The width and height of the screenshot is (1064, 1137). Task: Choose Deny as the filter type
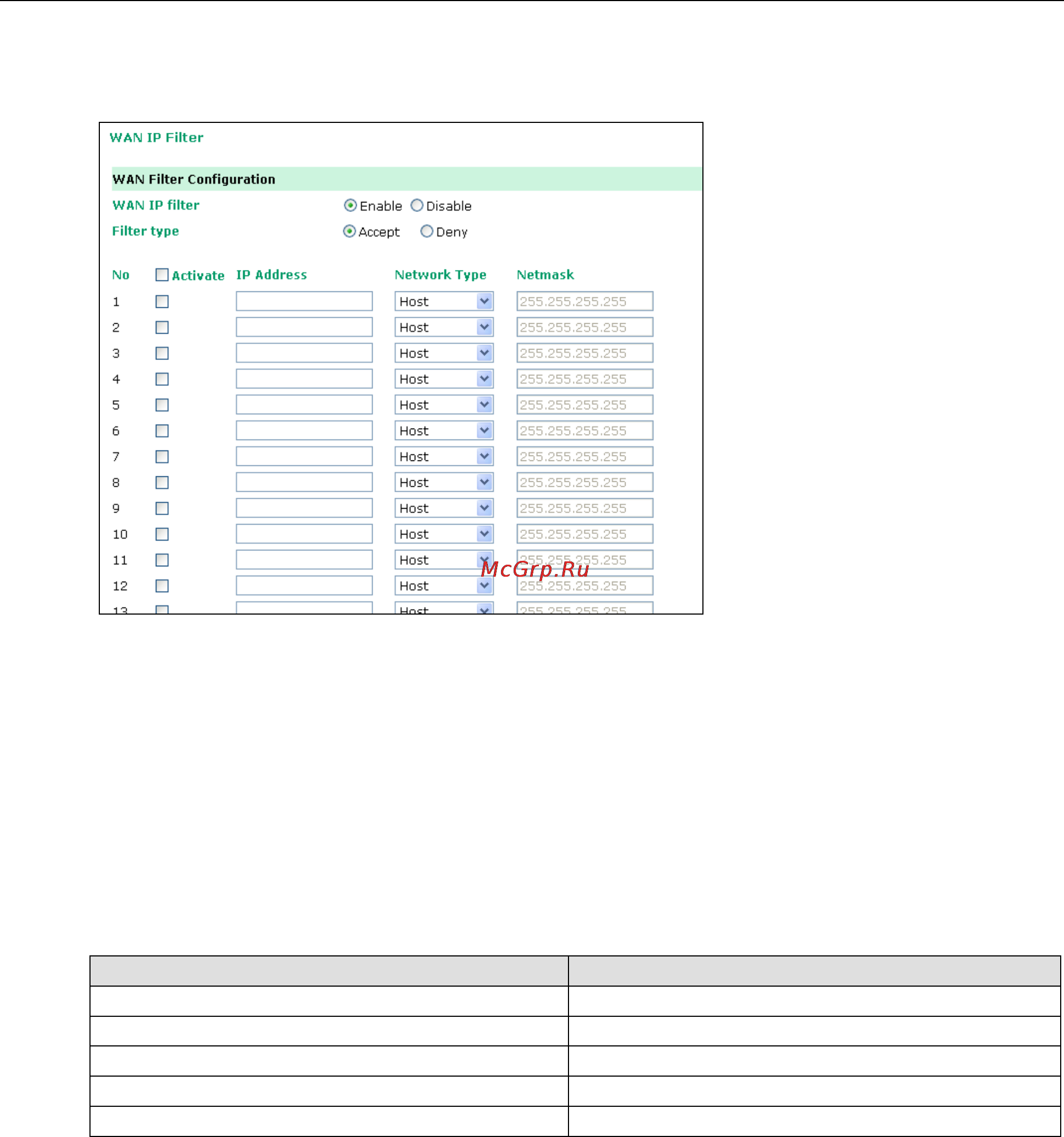(x=427, y=231)
